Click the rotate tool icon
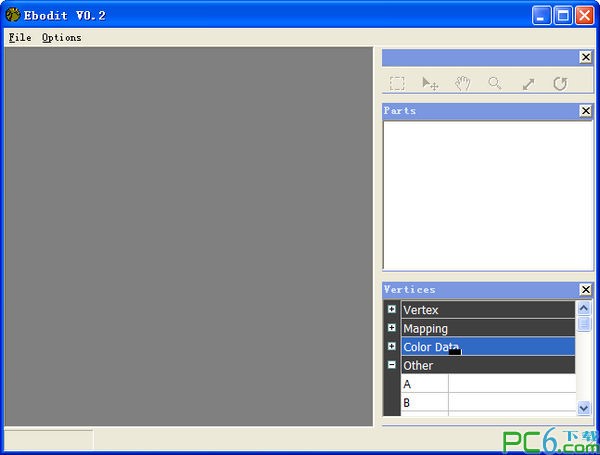This screenshot has height=455, width=600. [x=560, y=84]
